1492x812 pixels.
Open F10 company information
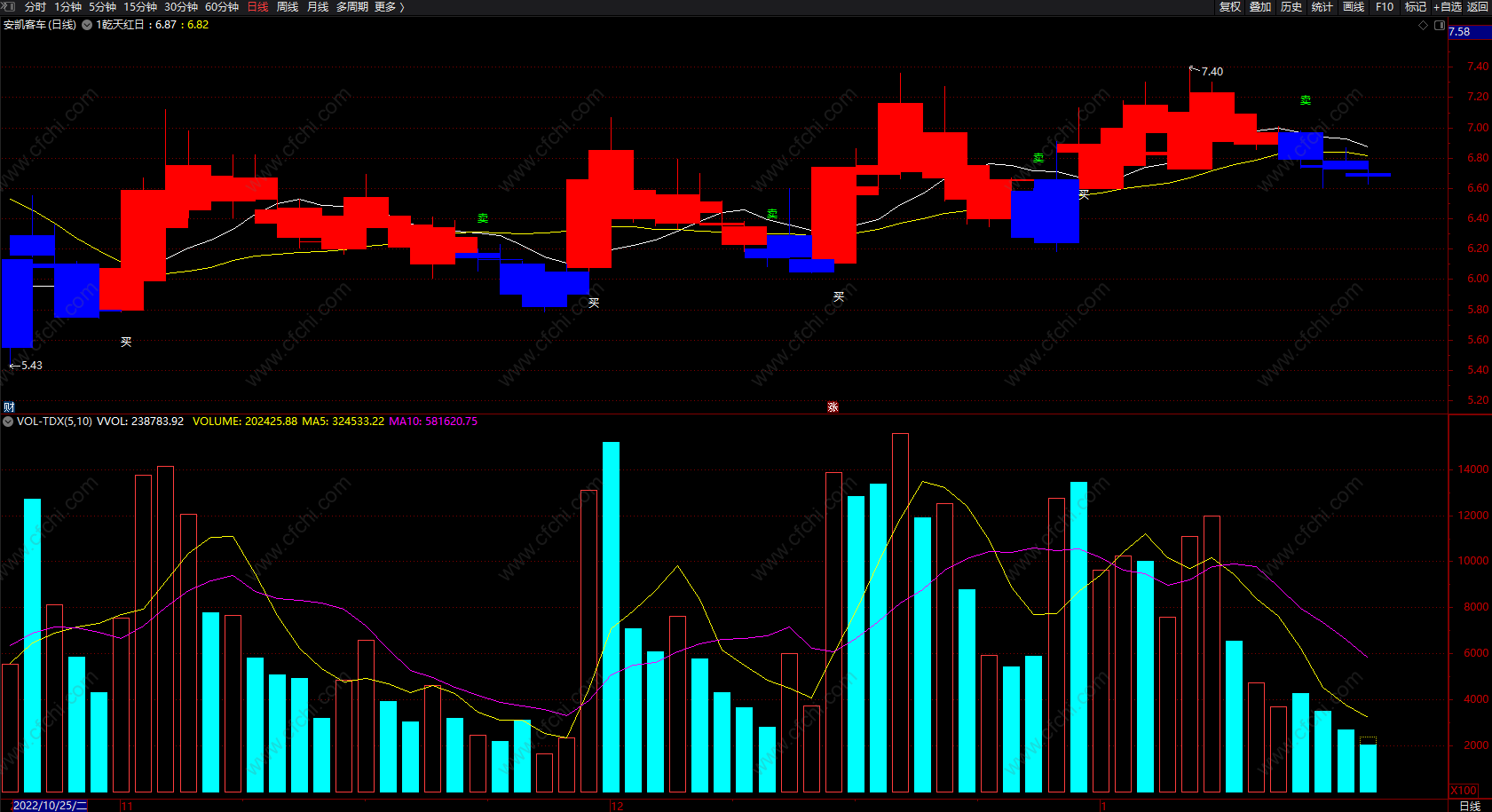coord(1385,7)
